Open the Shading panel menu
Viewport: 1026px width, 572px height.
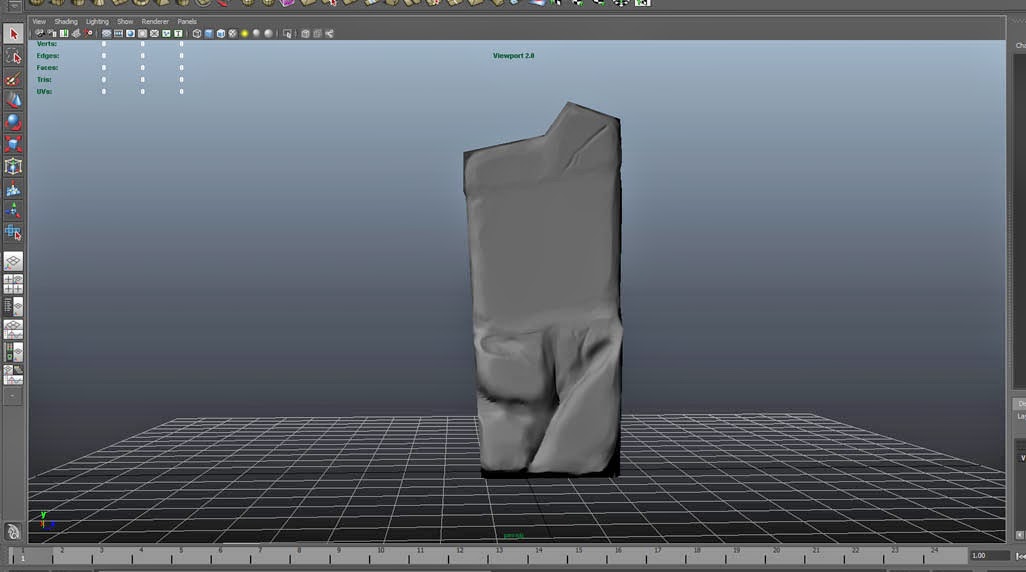[x=65, y=22]
